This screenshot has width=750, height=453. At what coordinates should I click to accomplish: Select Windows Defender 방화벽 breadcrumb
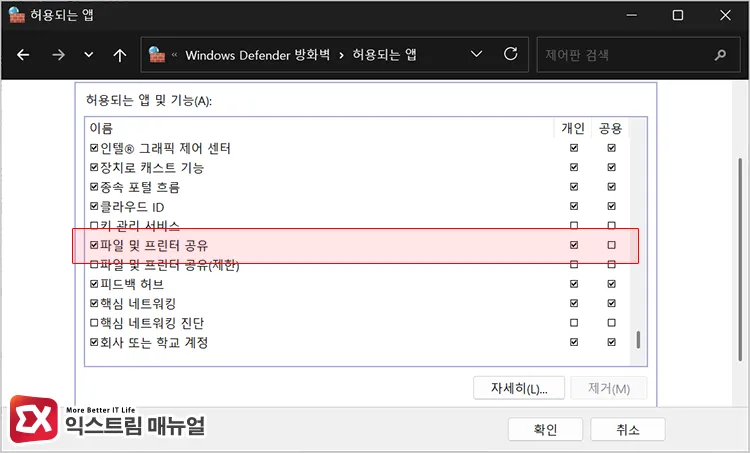(x=257, y=55)
